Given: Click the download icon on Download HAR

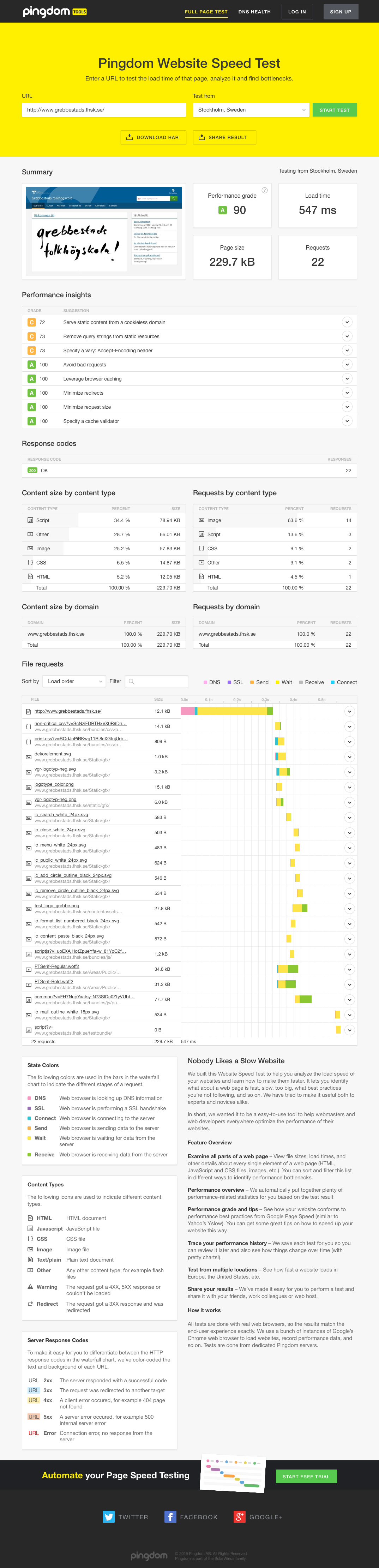Looking at the screenshot, I should (x=130, y=138).
